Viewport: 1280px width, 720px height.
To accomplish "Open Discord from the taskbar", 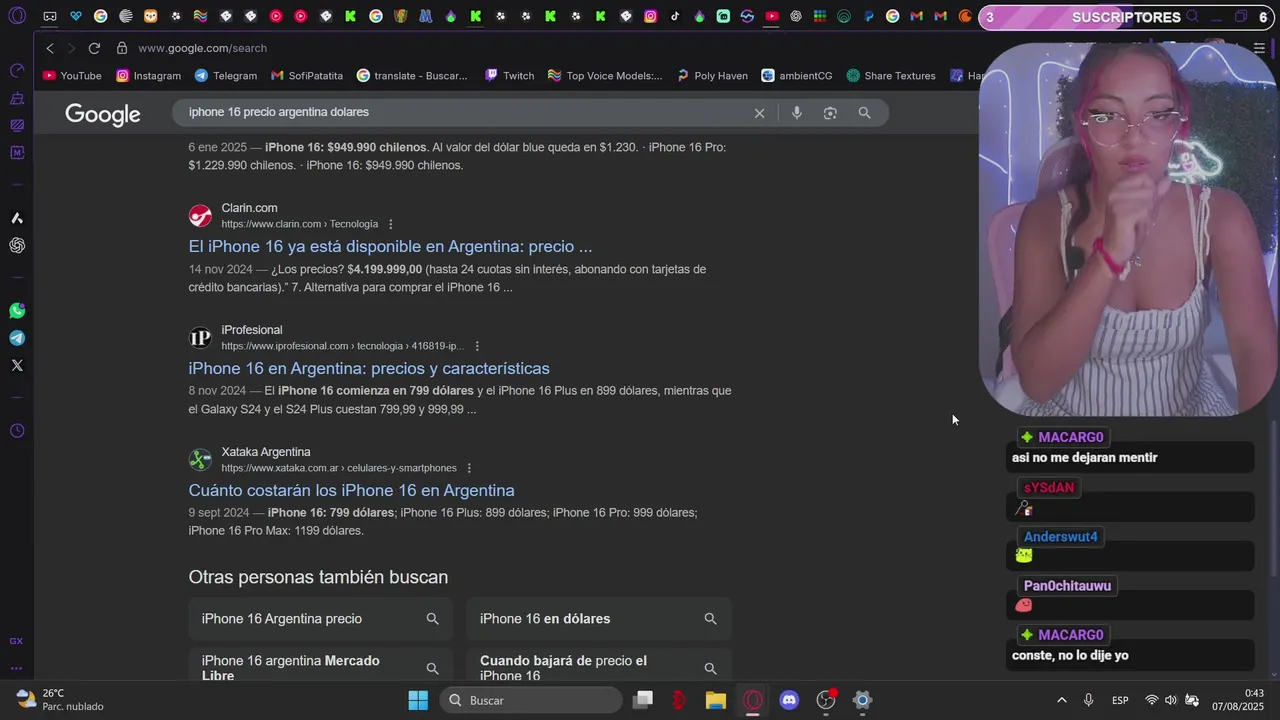I will coord(789,700).
